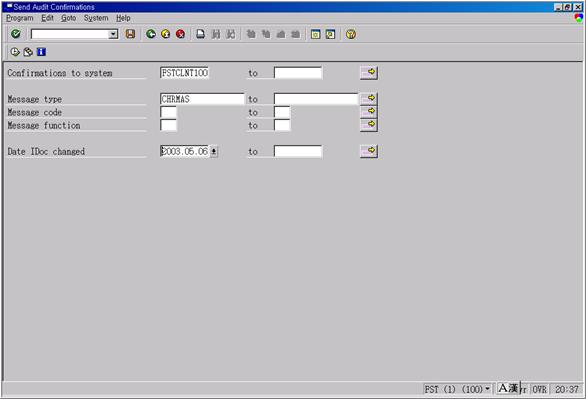This screenshot has height=399, width=586.
Task: Open the date picker for Date IDoc changed
Action: click(x=213, y=151)
